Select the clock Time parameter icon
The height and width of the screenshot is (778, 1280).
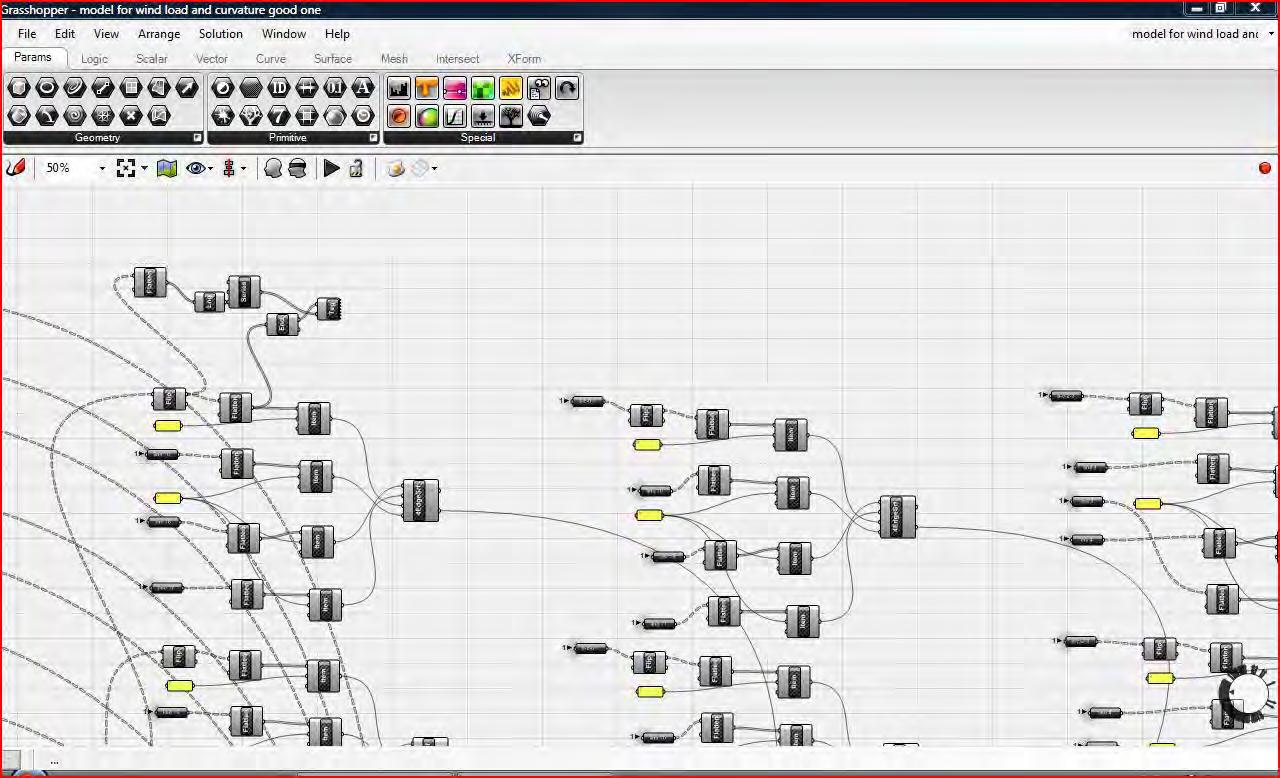pyautogui.click(x=363, y=116)
